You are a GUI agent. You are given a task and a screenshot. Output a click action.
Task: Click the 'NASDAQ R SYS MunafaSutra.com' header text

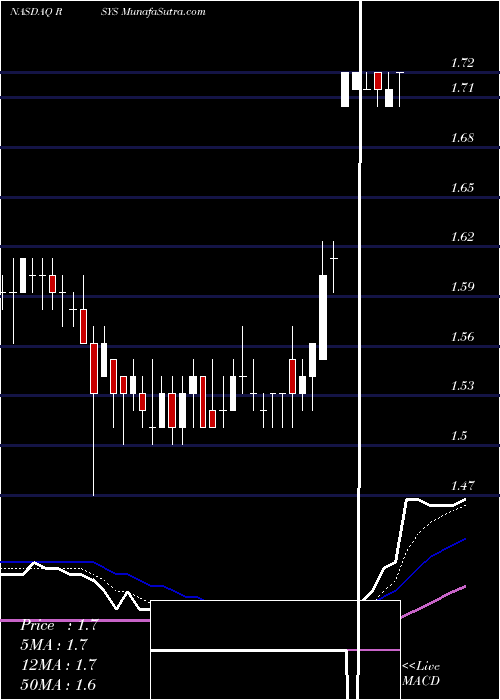(108, 12)
